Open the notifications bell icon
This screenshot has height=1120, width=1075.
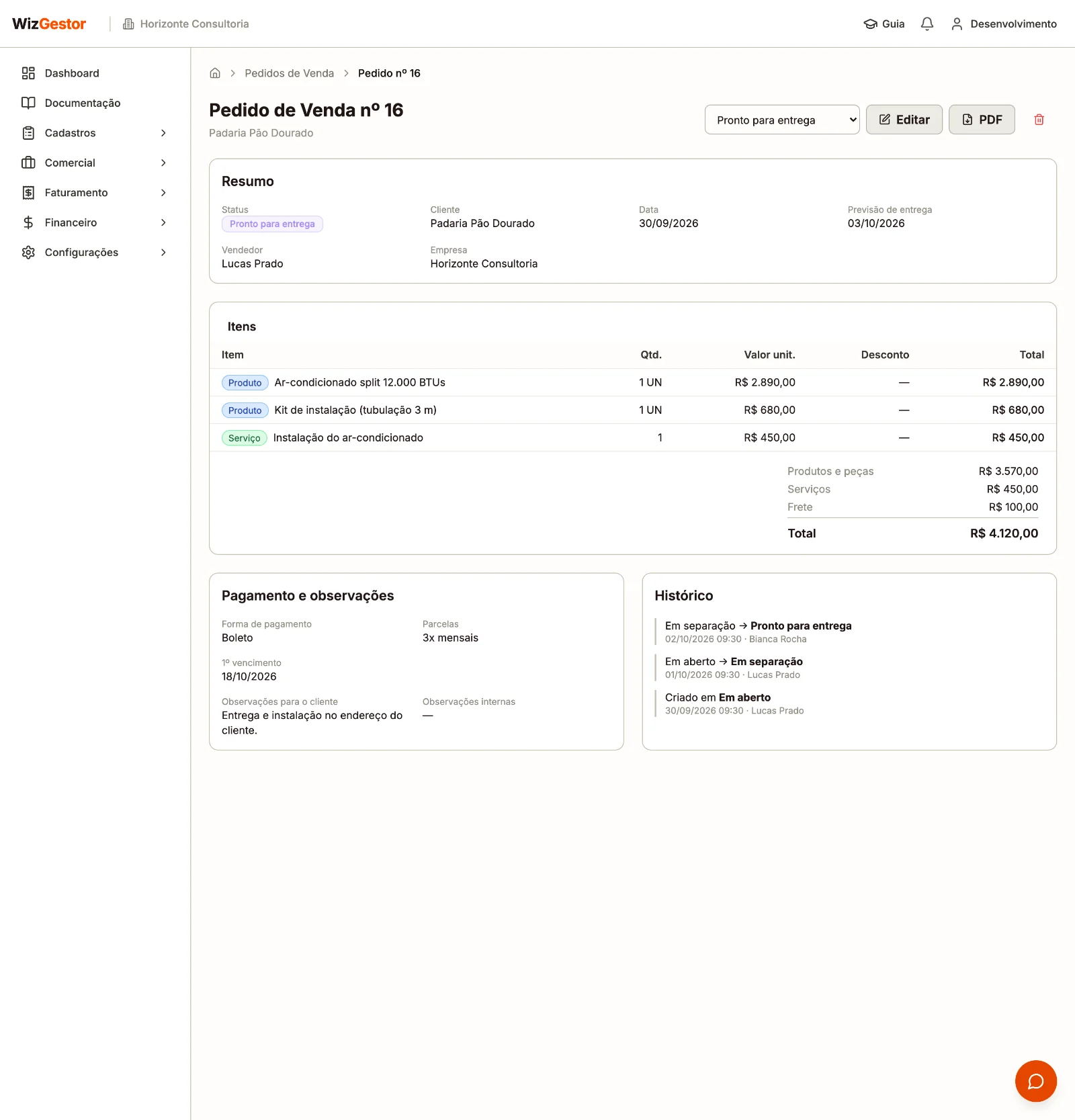pos(927,24)
